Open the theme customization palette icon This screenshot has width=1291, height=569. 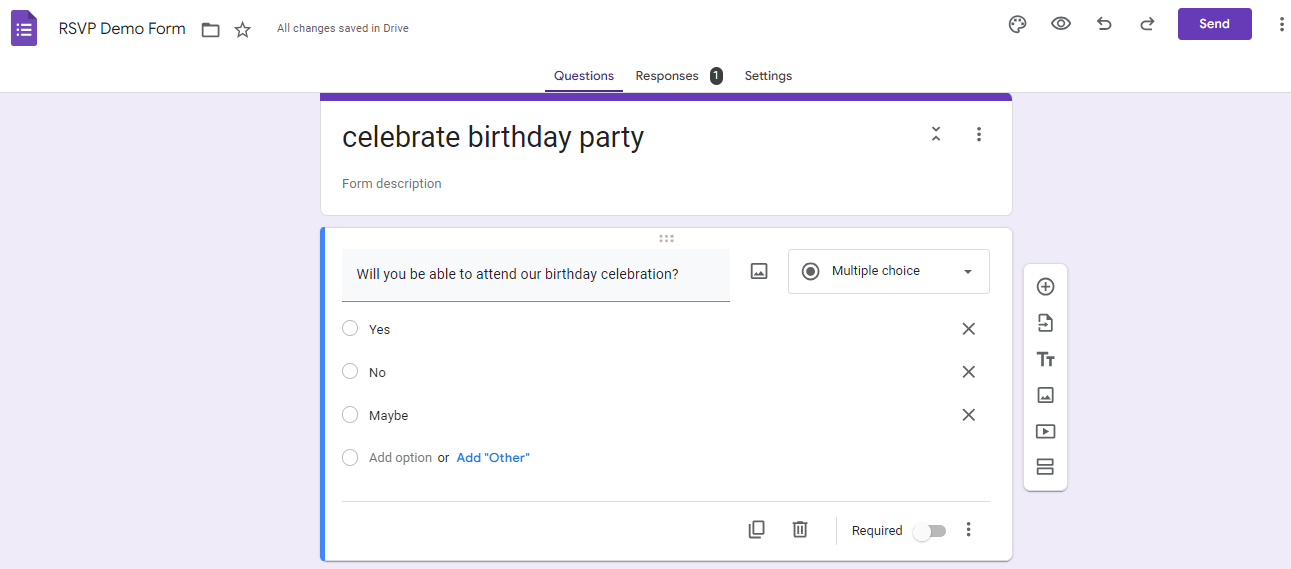pos(1017,24)
